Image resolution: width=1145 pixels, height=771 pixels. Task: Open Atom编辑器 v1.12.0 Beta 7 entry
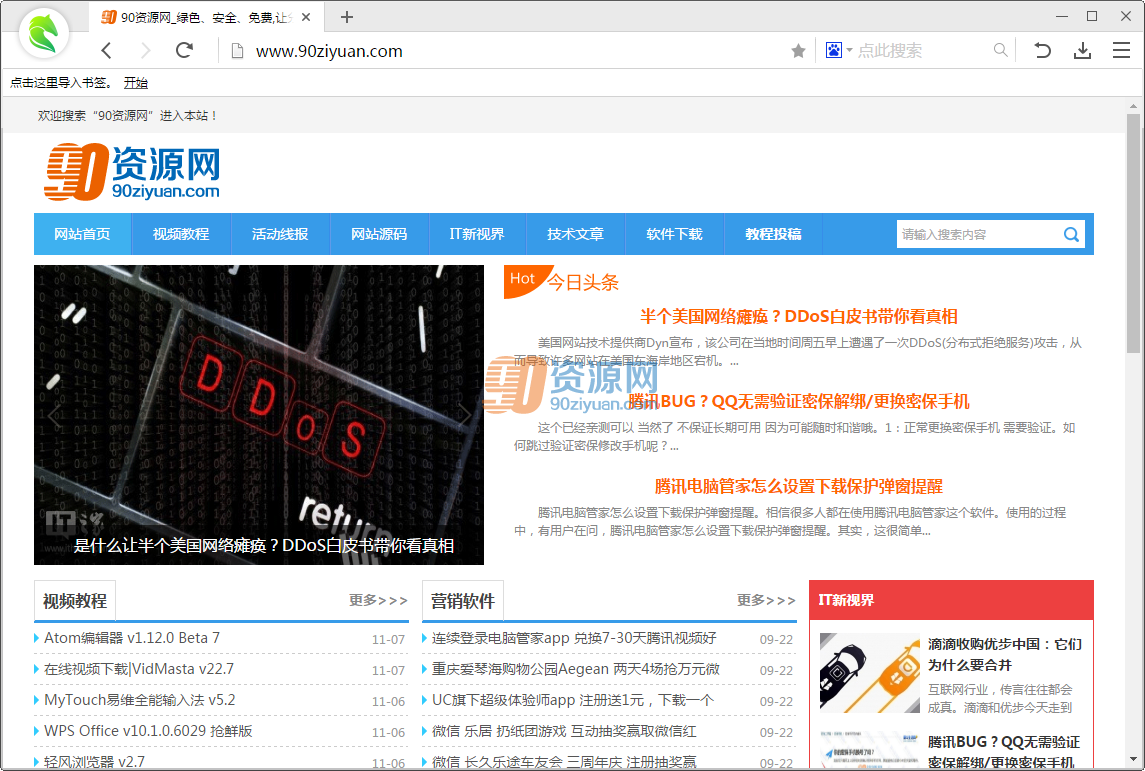[x=131, y=638]
